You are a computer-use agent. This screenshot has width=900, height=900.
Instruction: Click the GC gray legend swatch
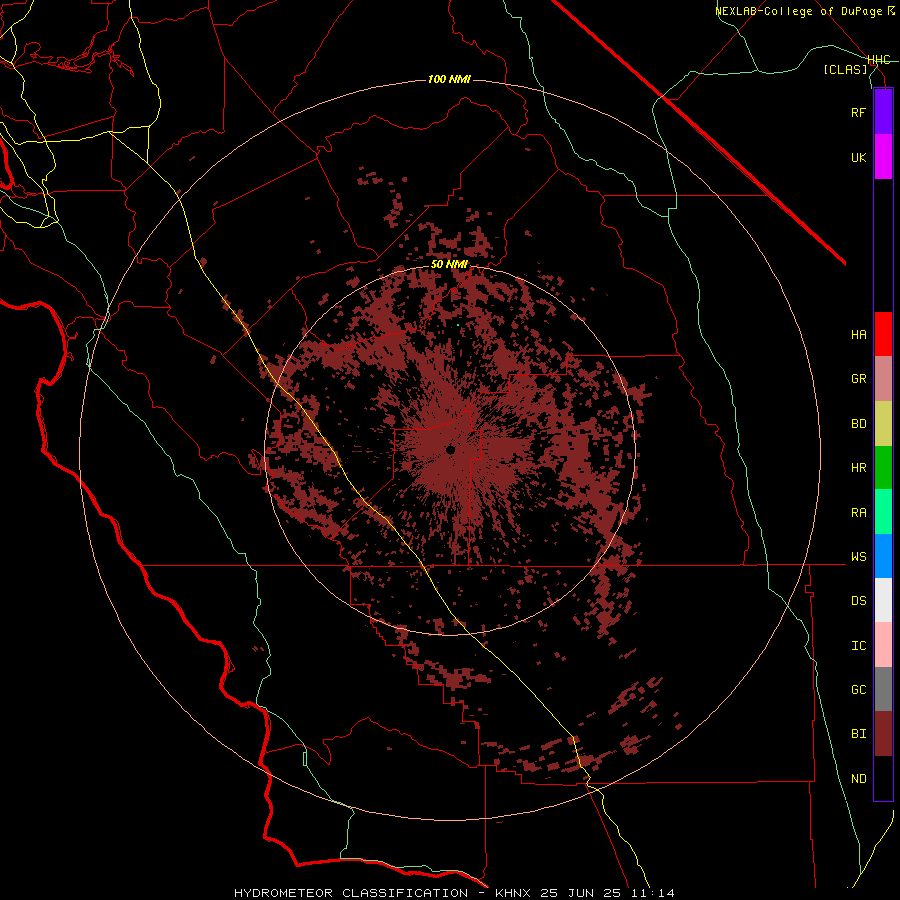(x=883, y=689)
